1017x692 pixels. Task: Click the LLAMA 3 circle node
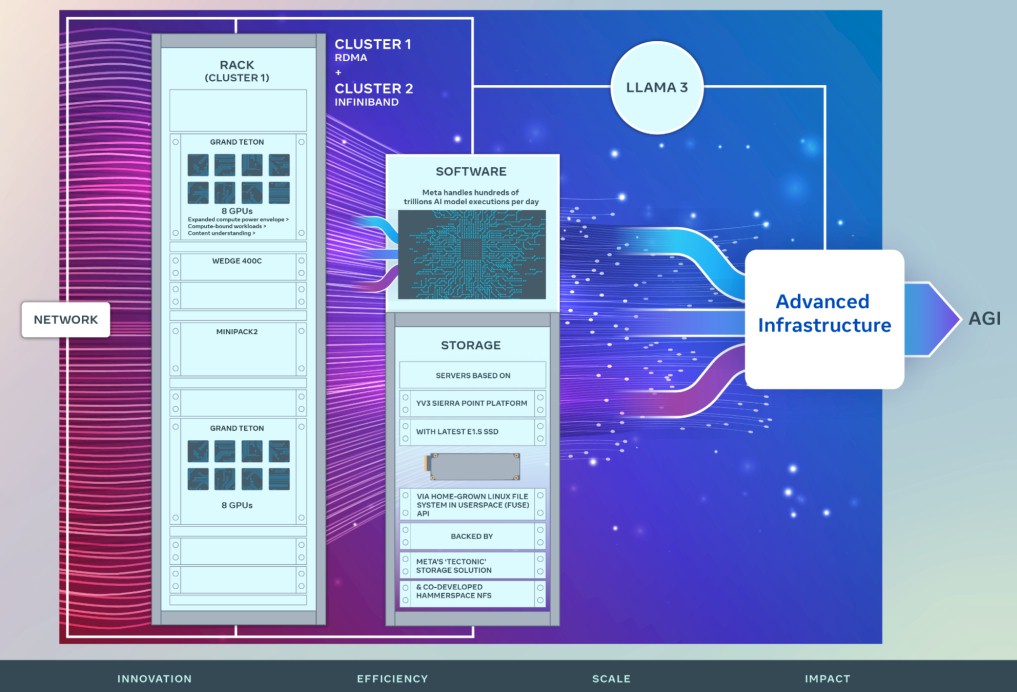tap(656, 88)
